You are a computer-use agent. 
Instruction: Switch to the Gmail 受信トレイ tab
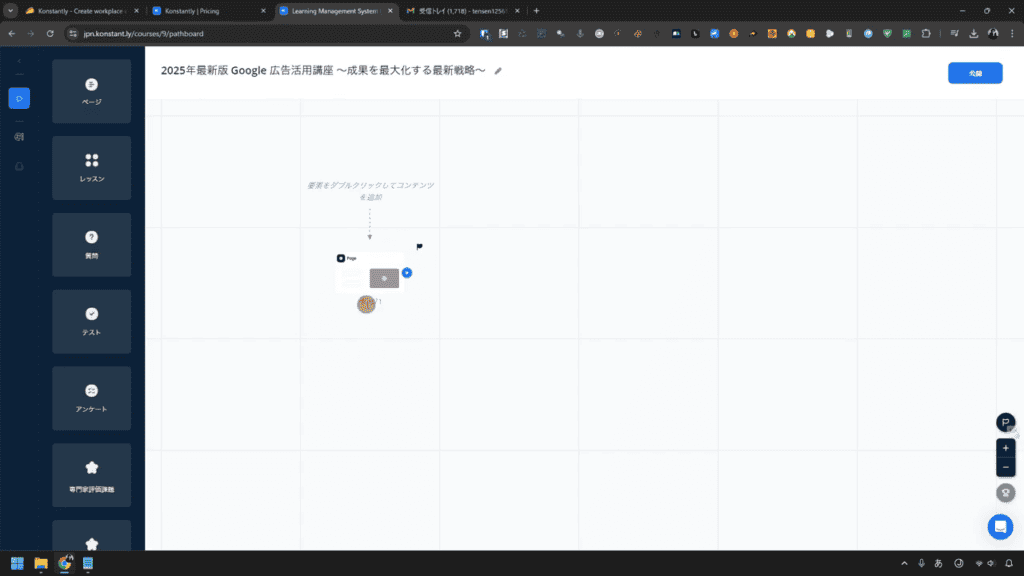[x=462, y=11]
